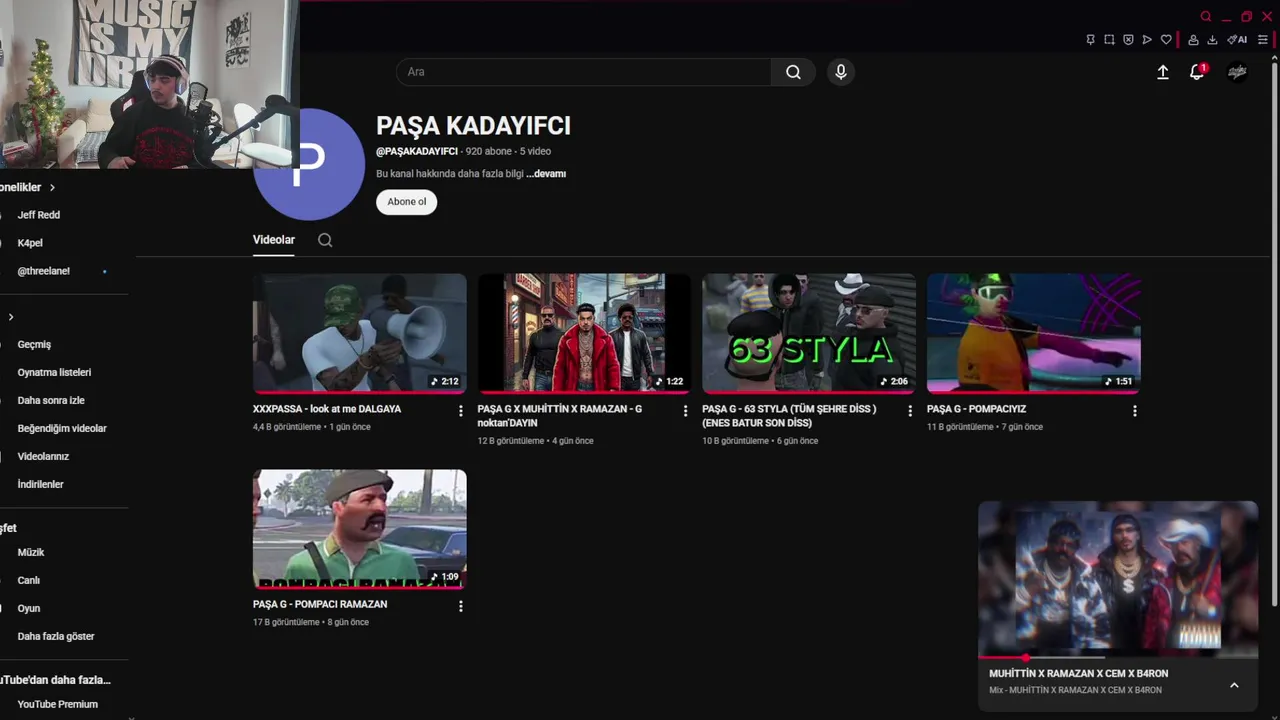Play the G noktan'DAYIN thumbnail
The width and height of the screenshot is (1280, 720).
click(584, 333)
